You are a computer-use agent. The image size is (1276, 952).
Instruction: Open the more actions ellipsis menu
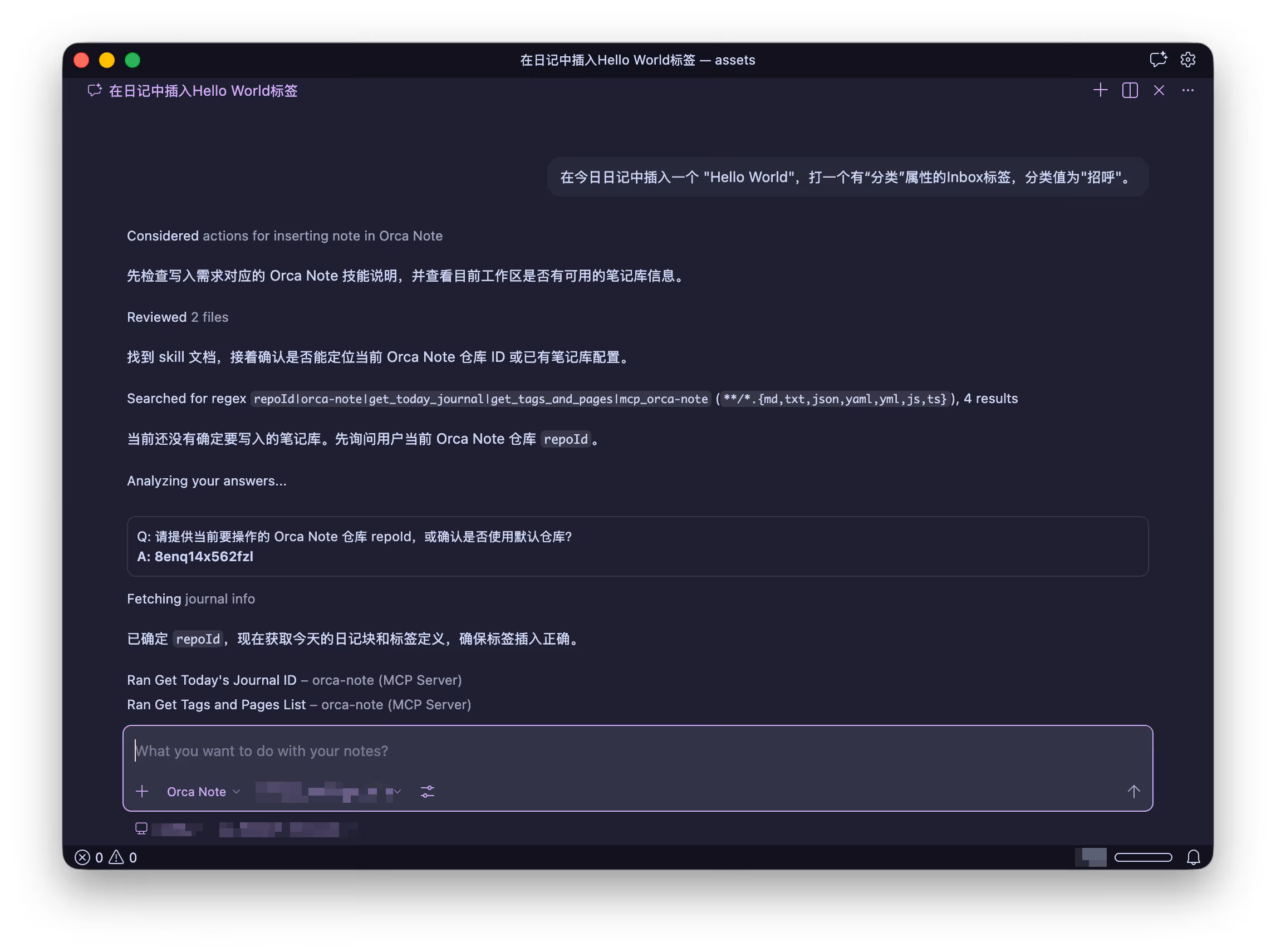[x=1188, y=91]
